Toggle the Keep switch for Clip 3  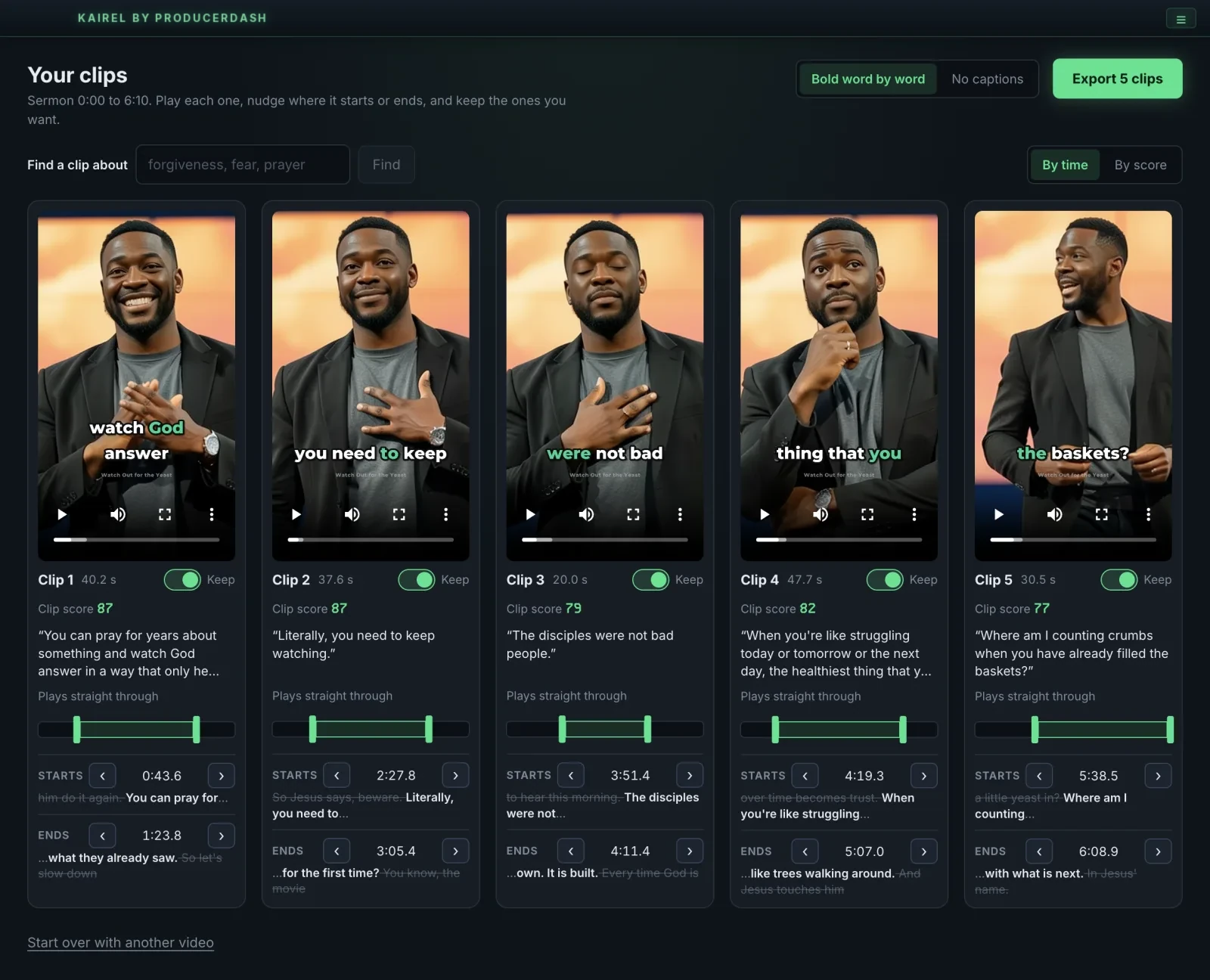(x=651, y=580)
